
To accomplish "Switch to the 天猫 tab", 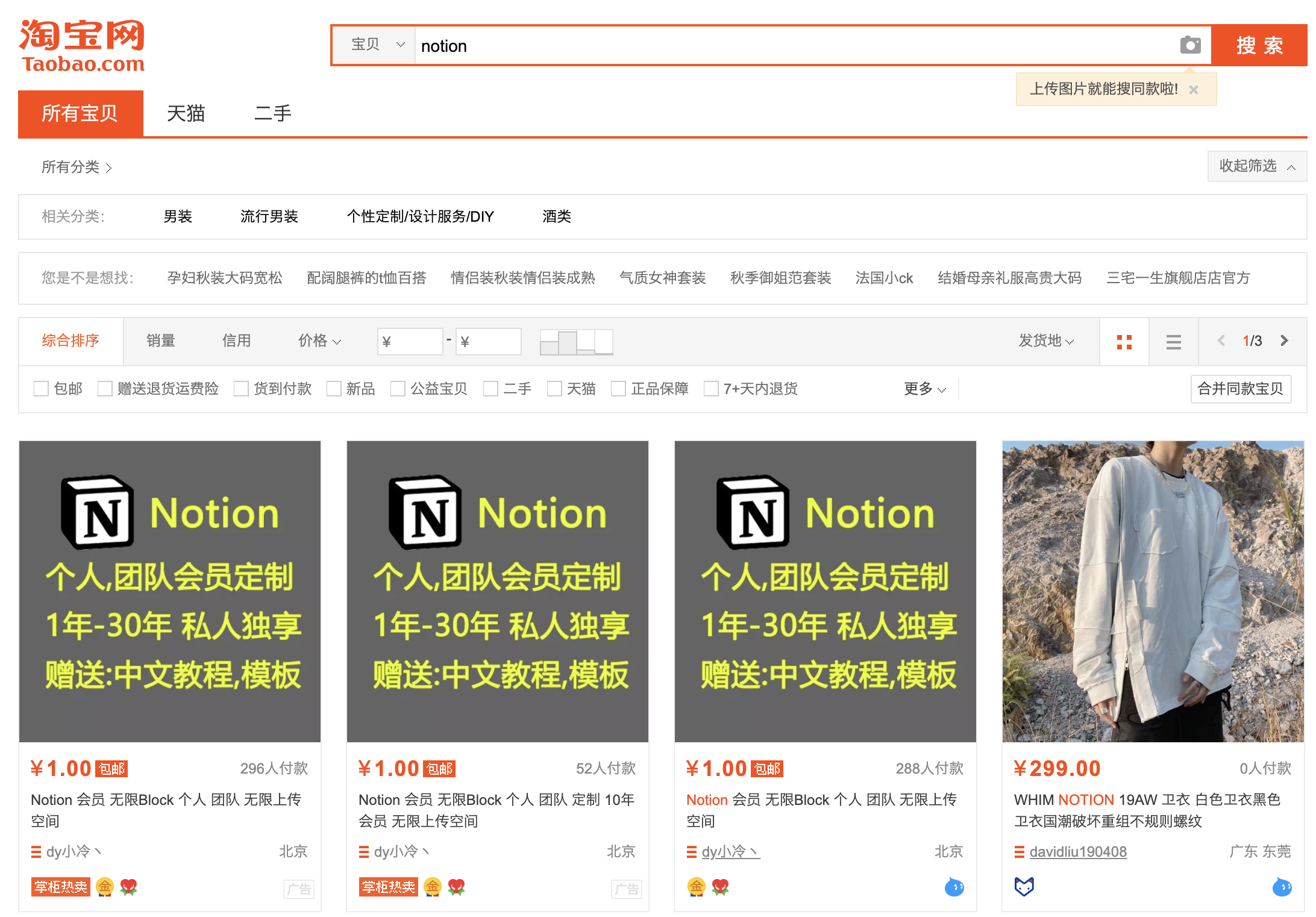I will pyautogui.click(x=186, y=114).
